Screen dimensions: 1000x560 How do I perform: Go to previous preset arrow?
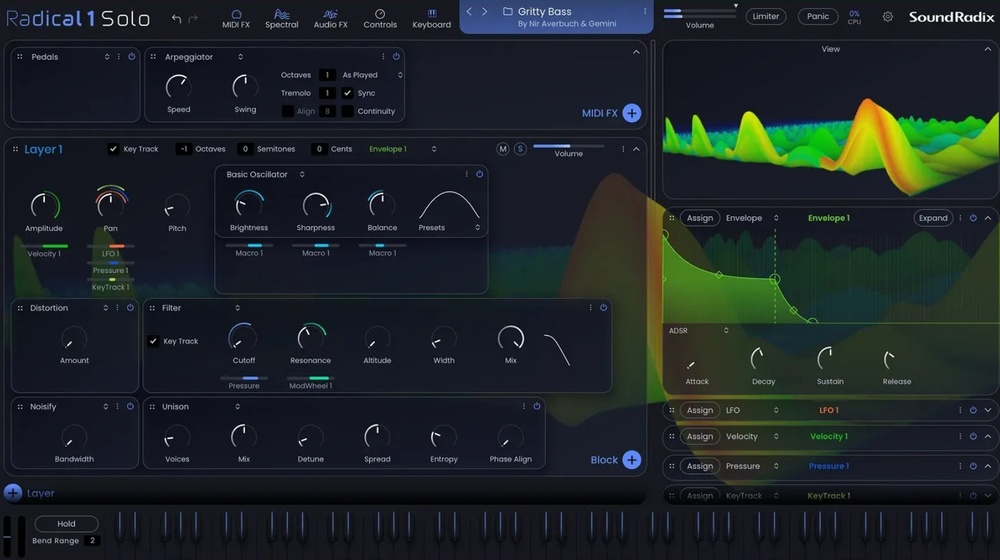pos(469,11)
